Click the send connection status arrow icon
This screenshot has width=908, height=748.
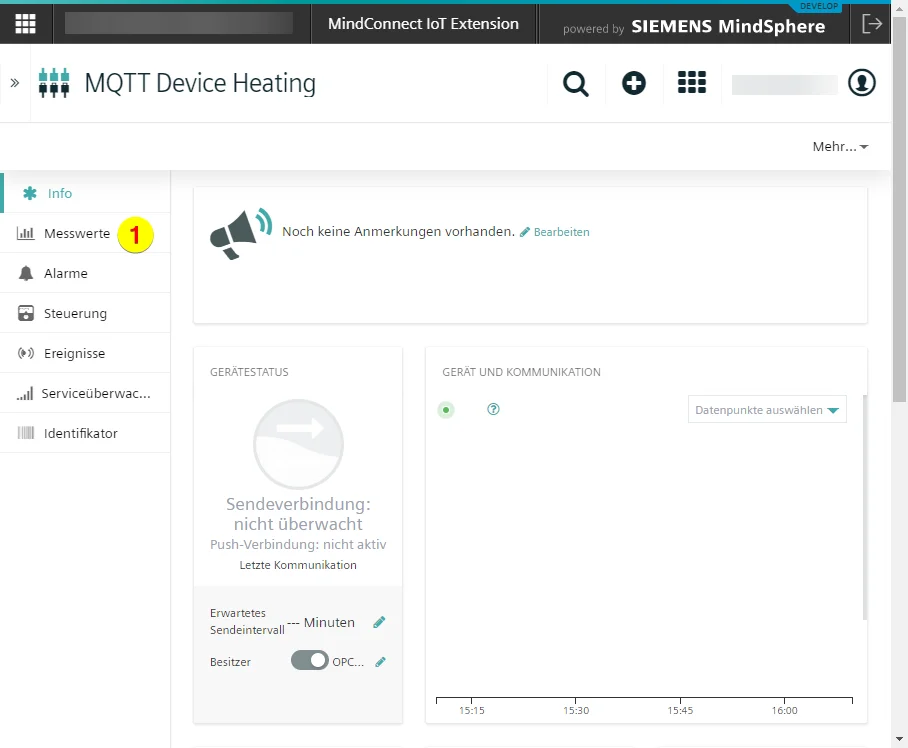pyautogui.click(x=298, y=444)
